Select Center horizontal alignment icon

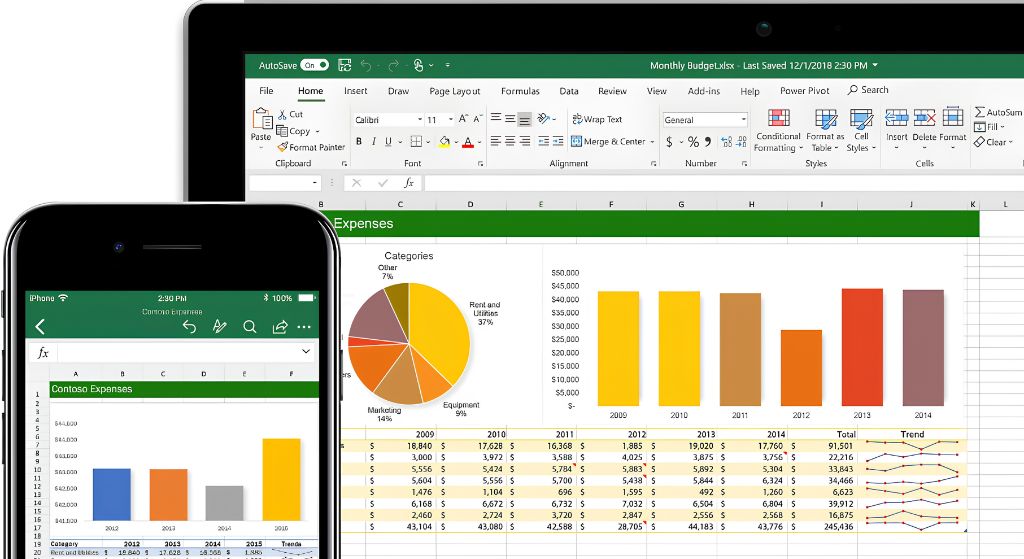pyautogui.click(x=510, y=141)
